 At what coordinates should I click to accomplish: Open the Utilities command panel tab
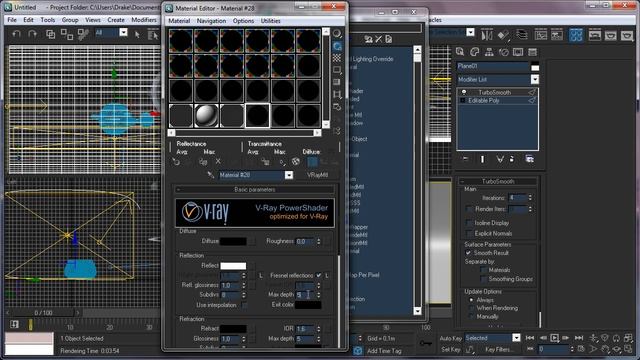[x=532, y=52]
